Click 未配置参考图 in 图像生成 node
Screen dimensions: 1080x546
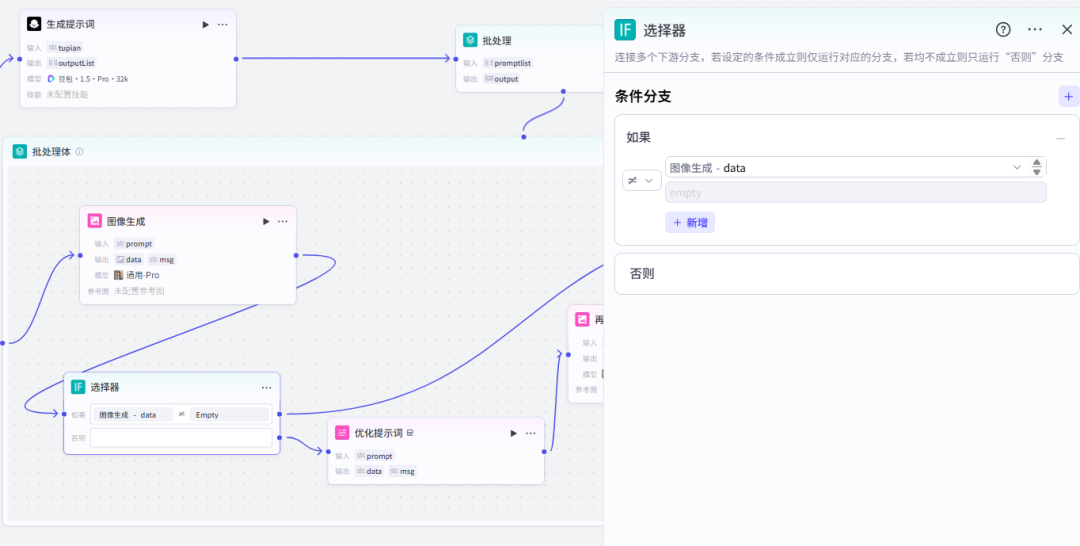point(139,291)
